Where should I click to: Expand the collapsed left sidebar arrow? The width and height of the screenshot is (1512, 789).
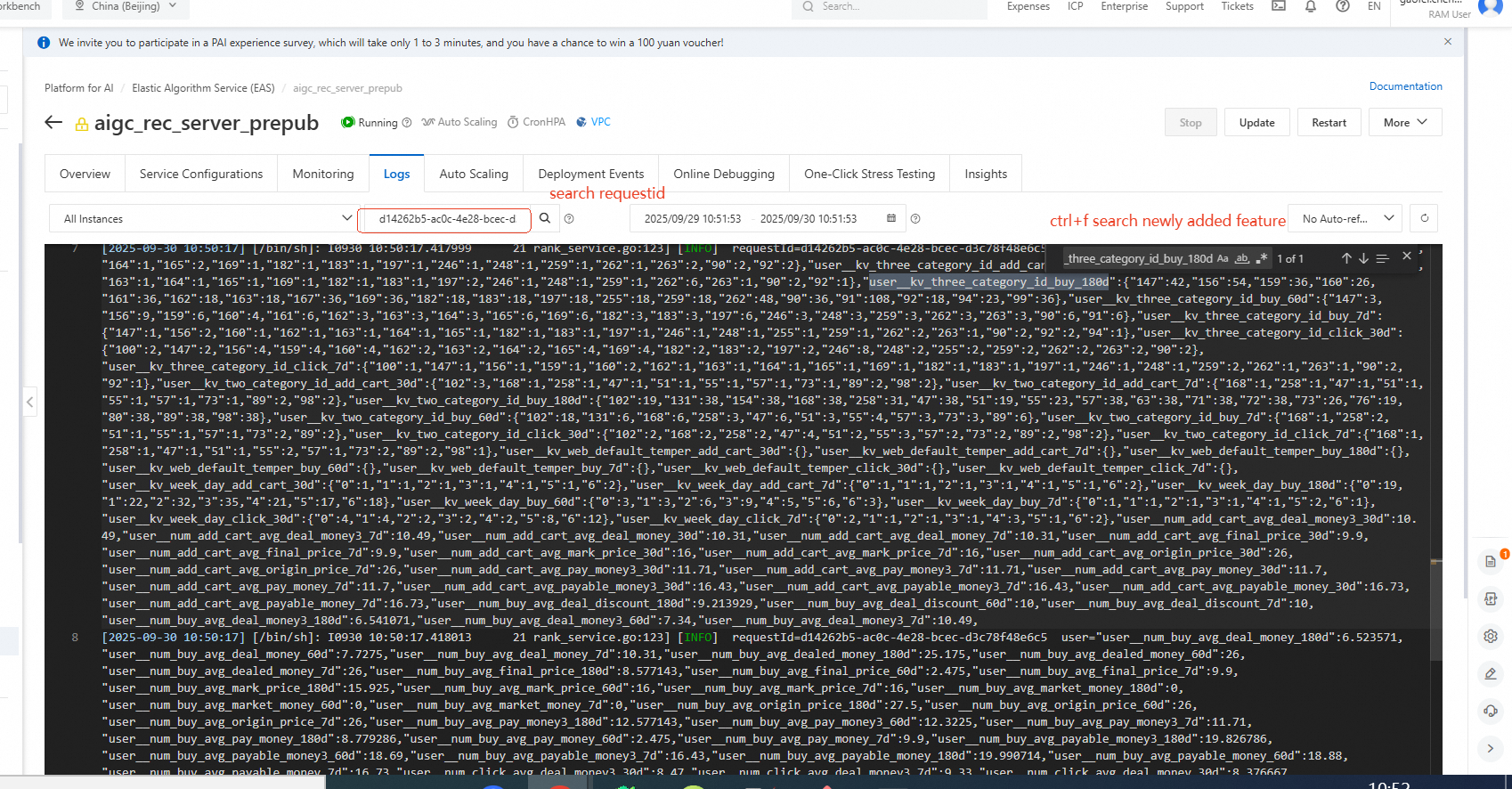30,402
